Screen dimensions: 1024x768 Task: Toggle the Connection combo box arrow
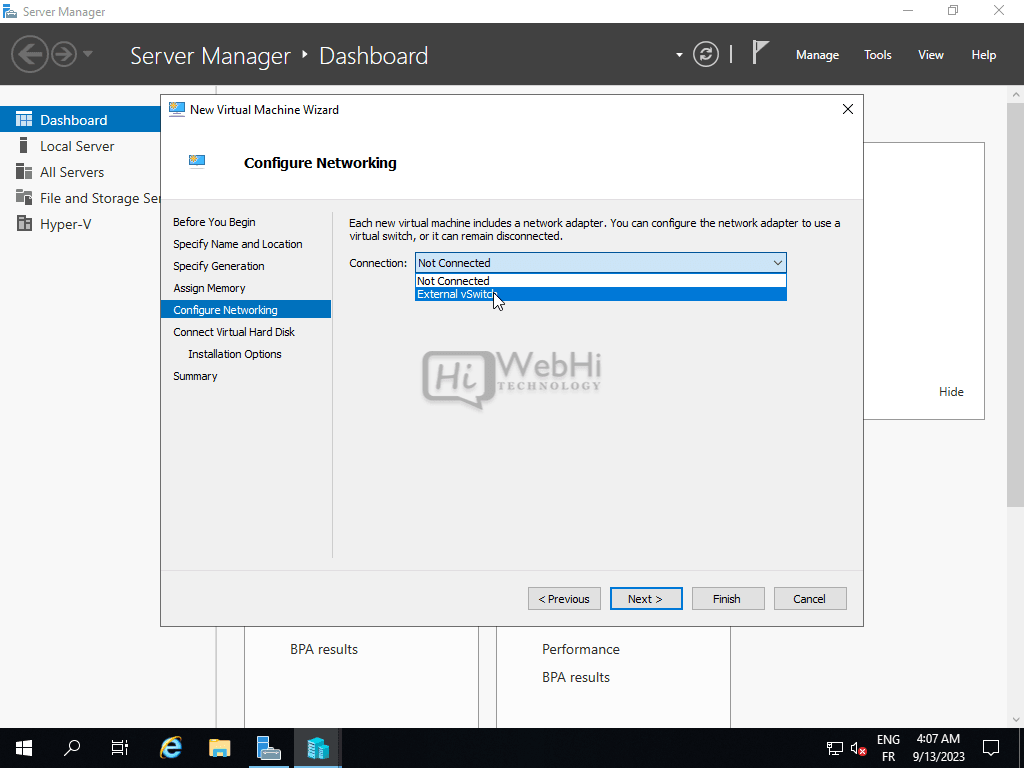pyautogui.click(x=777, y=263)
